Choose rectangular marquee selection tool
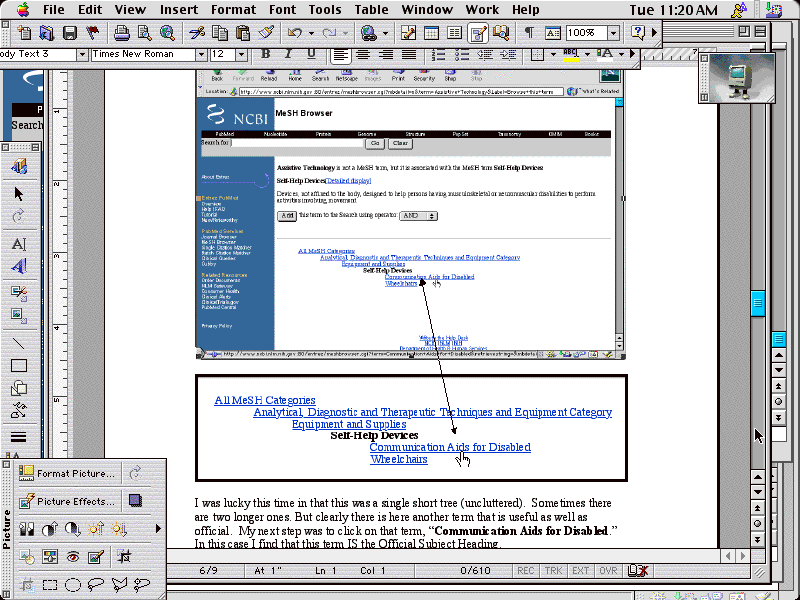 click(x=49, y=585)
